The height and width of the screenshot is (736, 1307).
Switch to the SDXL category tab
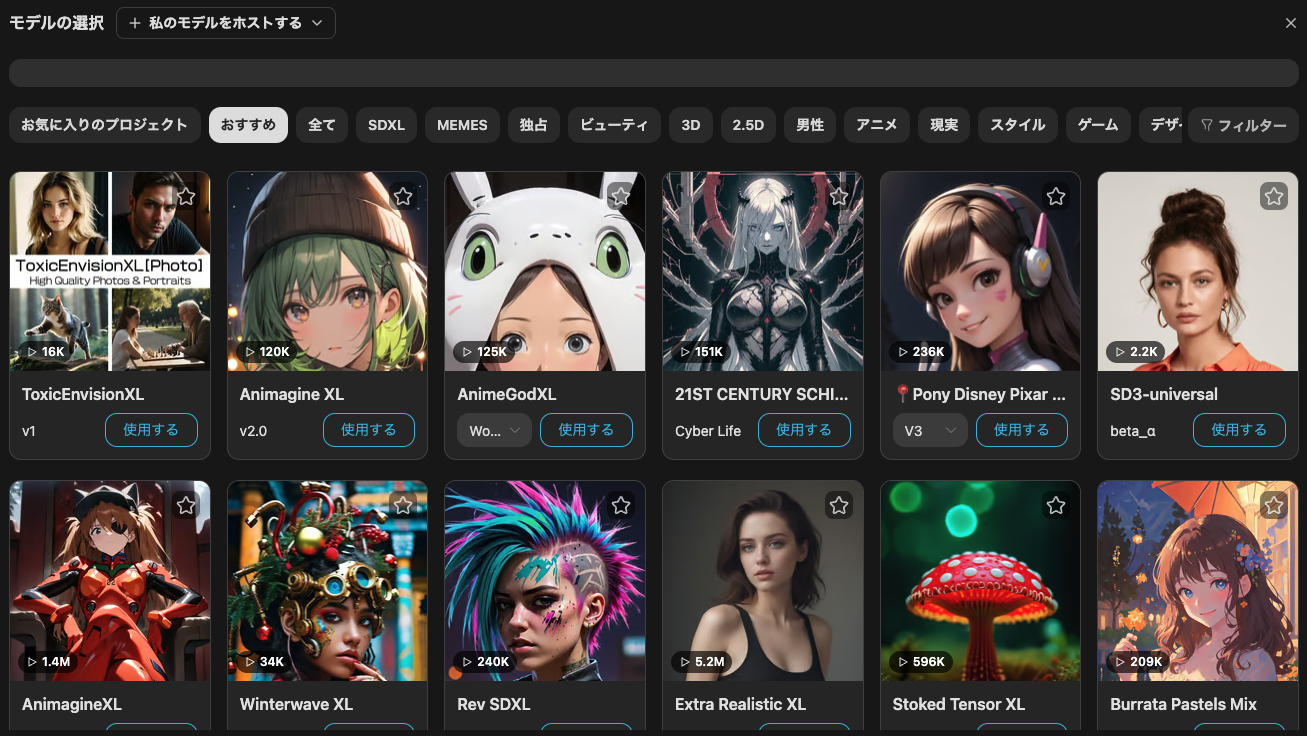tap(386, 125)
